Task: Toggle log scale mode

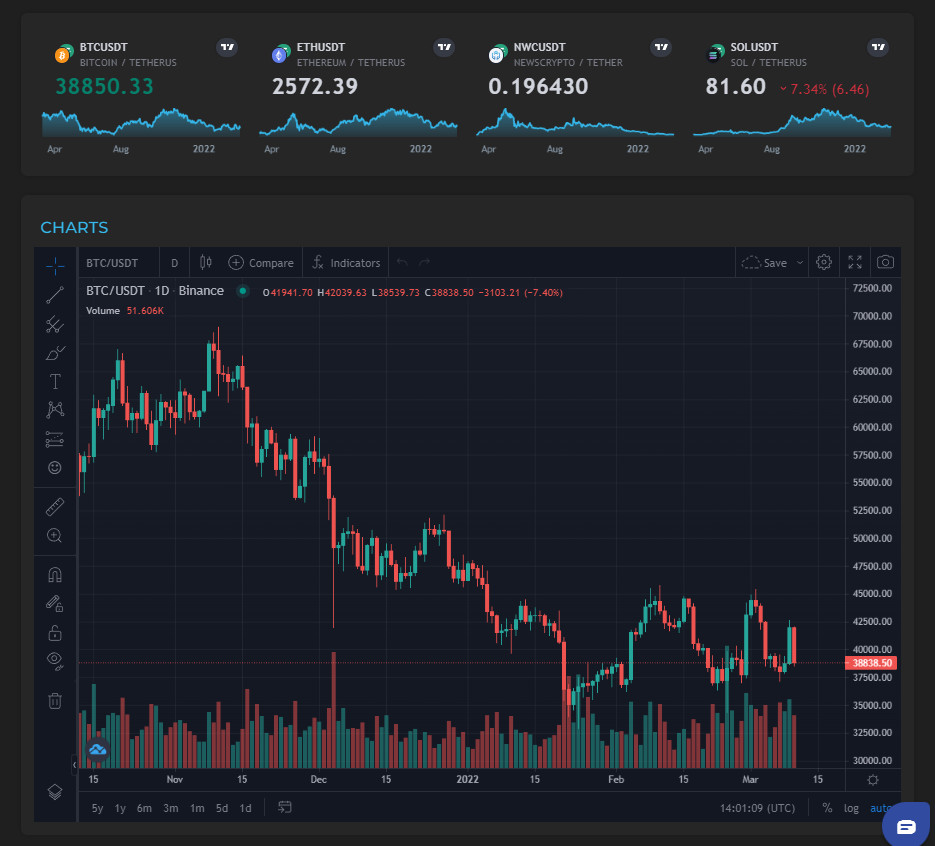Action: (851, 808)
